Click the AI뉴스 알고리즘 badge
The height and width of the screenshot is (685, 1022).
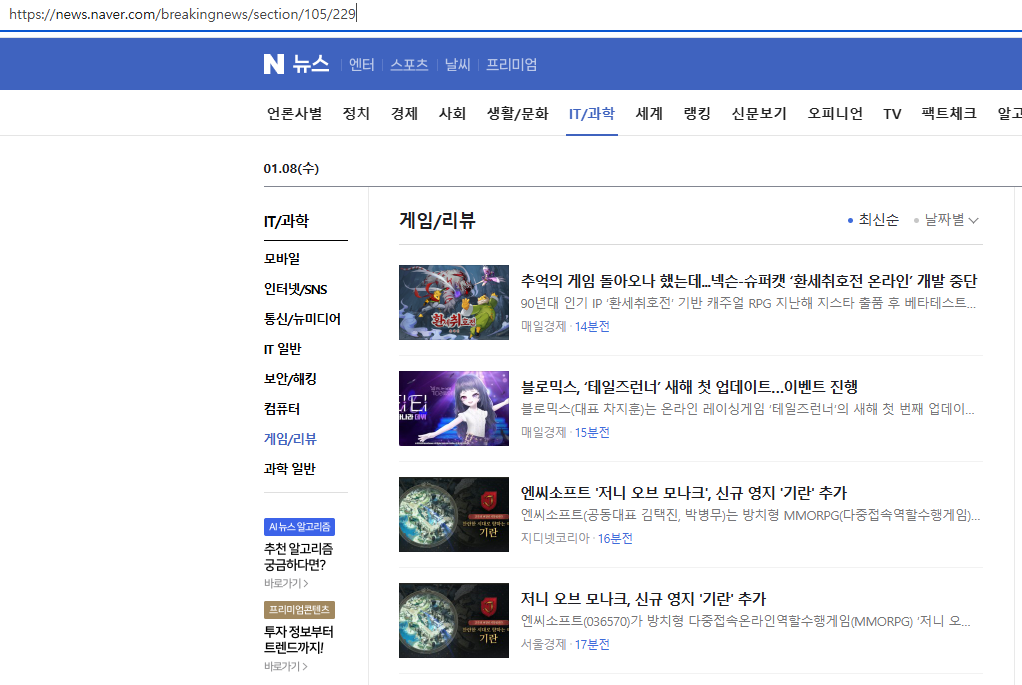[x=299, y=527]
